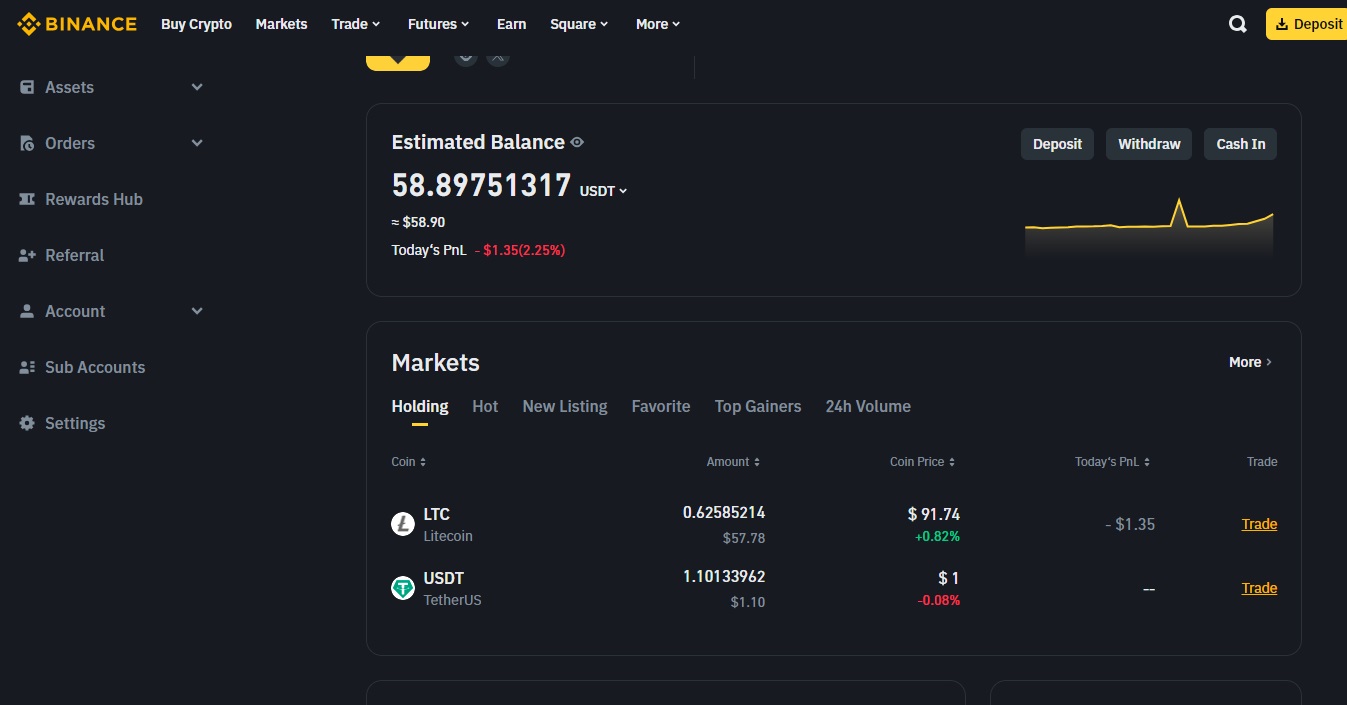This screenshot has width=1347, height=705.
Task: Expand the Assets sidebar section
Action: 197,87
